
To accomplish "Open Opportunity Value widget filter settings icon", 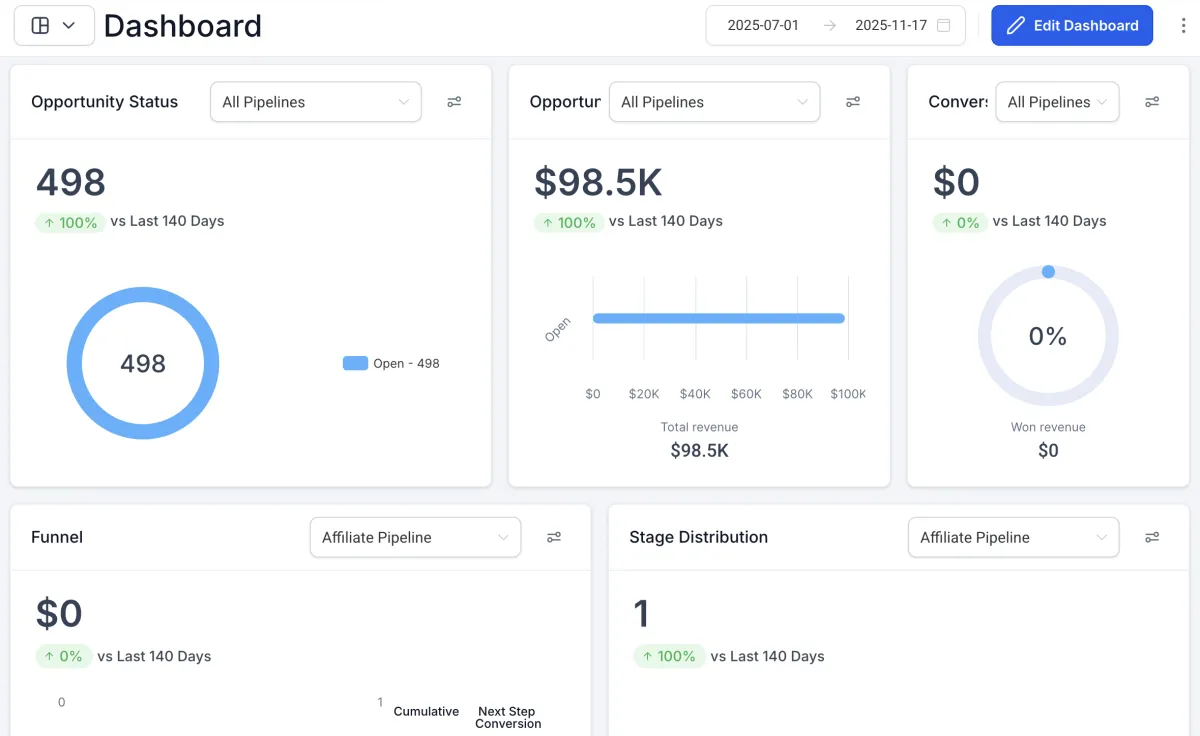I will (853, 102).
